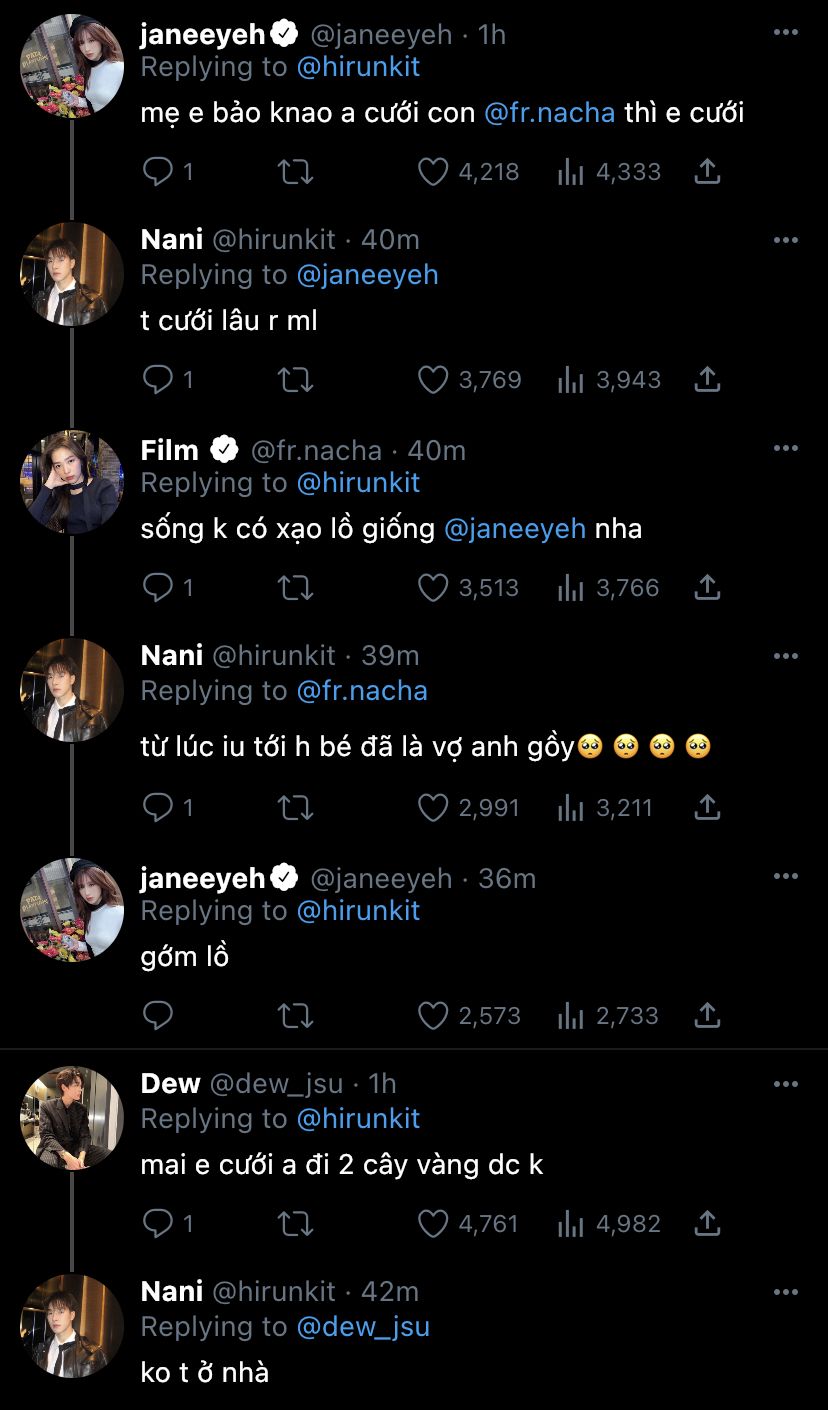
Task: Like Nani's tweet with pleading emojis
Action: coord(433,808)
